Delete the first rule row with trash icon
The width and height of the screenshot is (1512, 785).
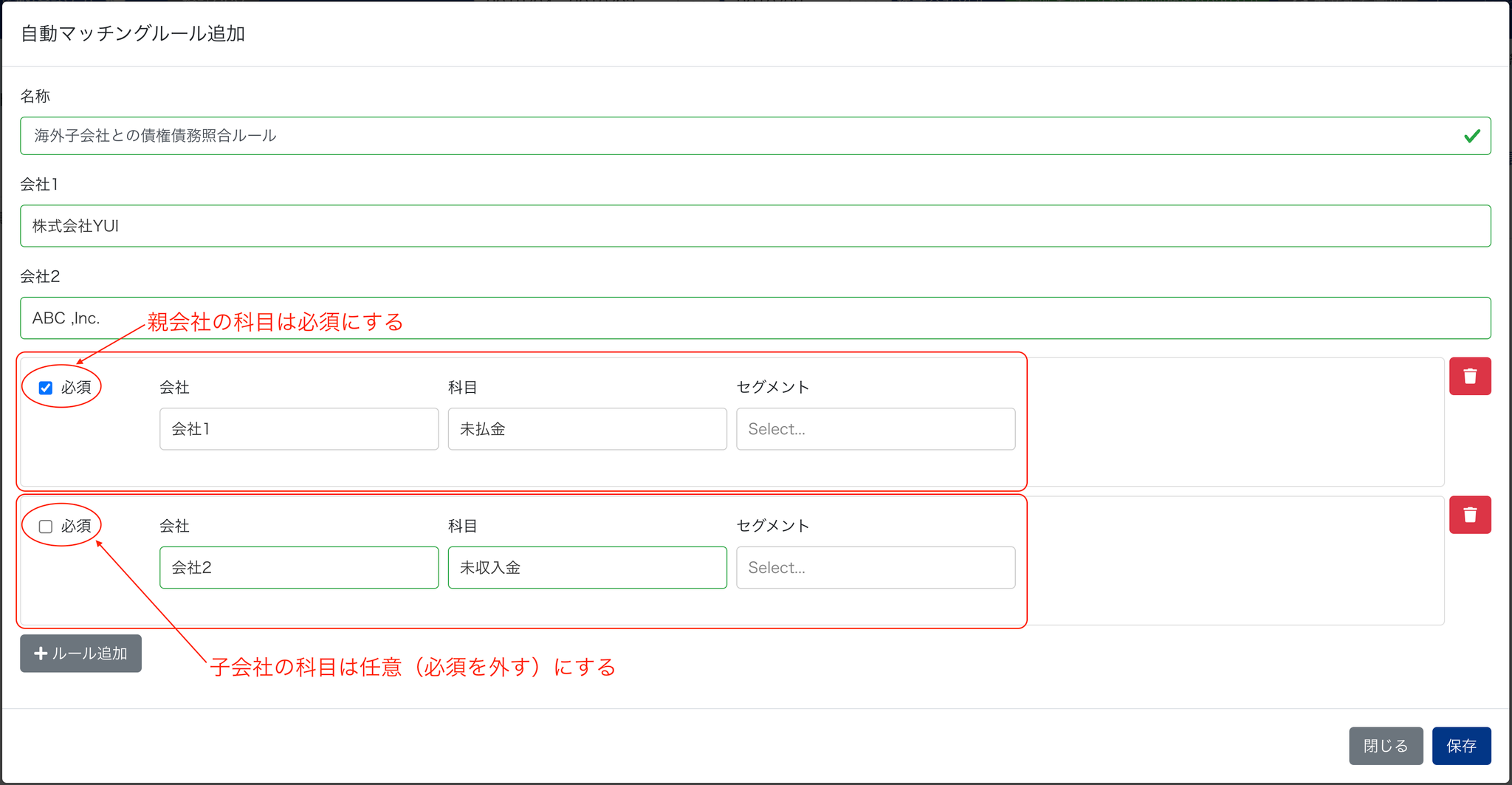pos(1469,377)
